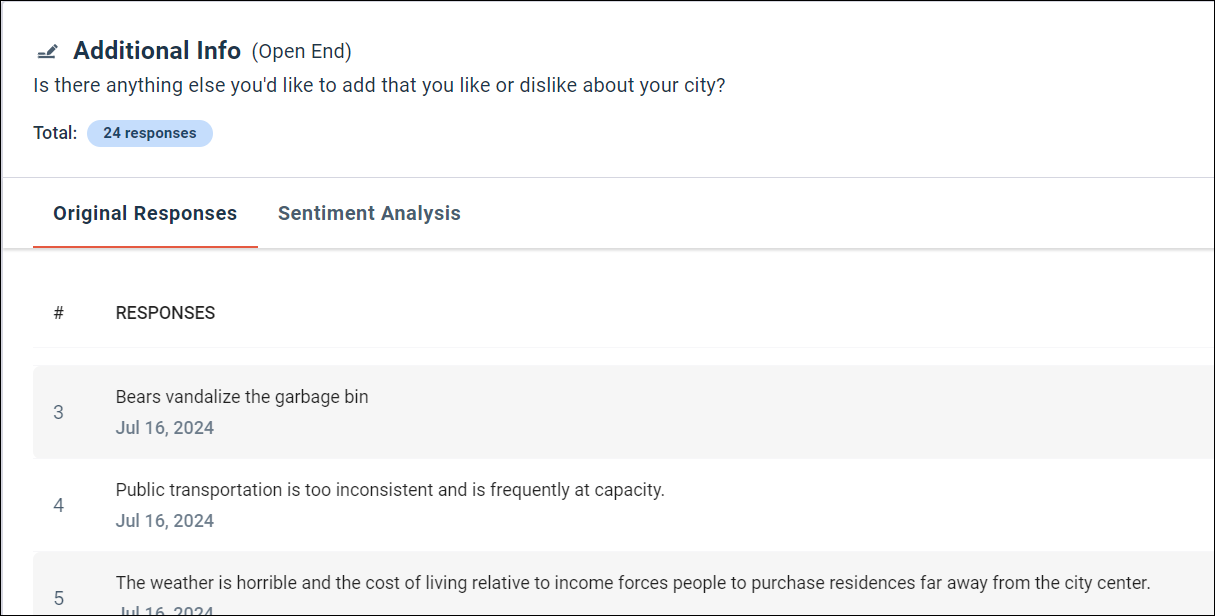Click the survey question text about your city
This screenshot has height=616, width=1215.
379,85
